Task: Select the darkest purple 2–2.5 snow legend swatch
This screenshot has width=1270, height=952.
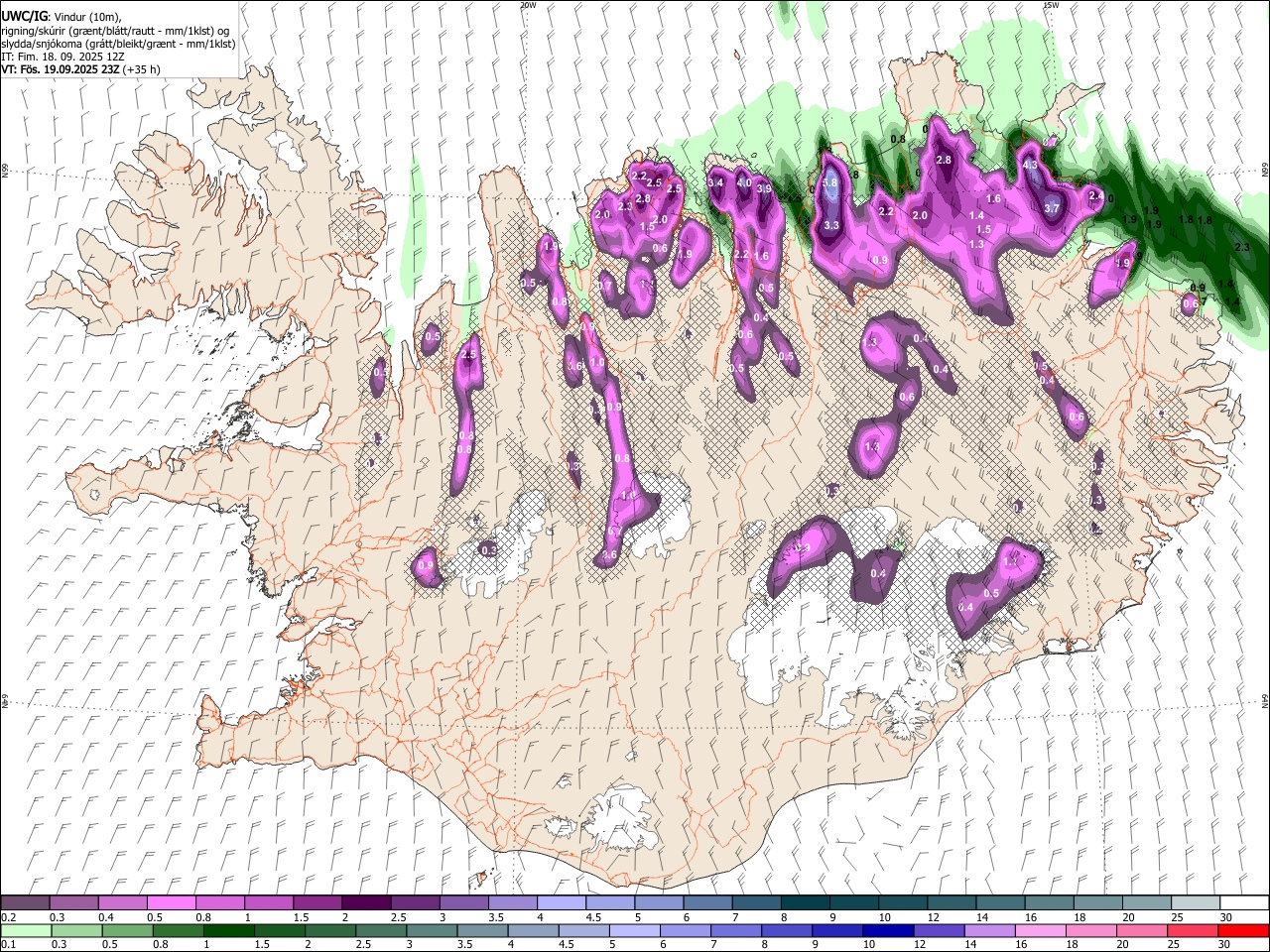Action: point(365,903)
